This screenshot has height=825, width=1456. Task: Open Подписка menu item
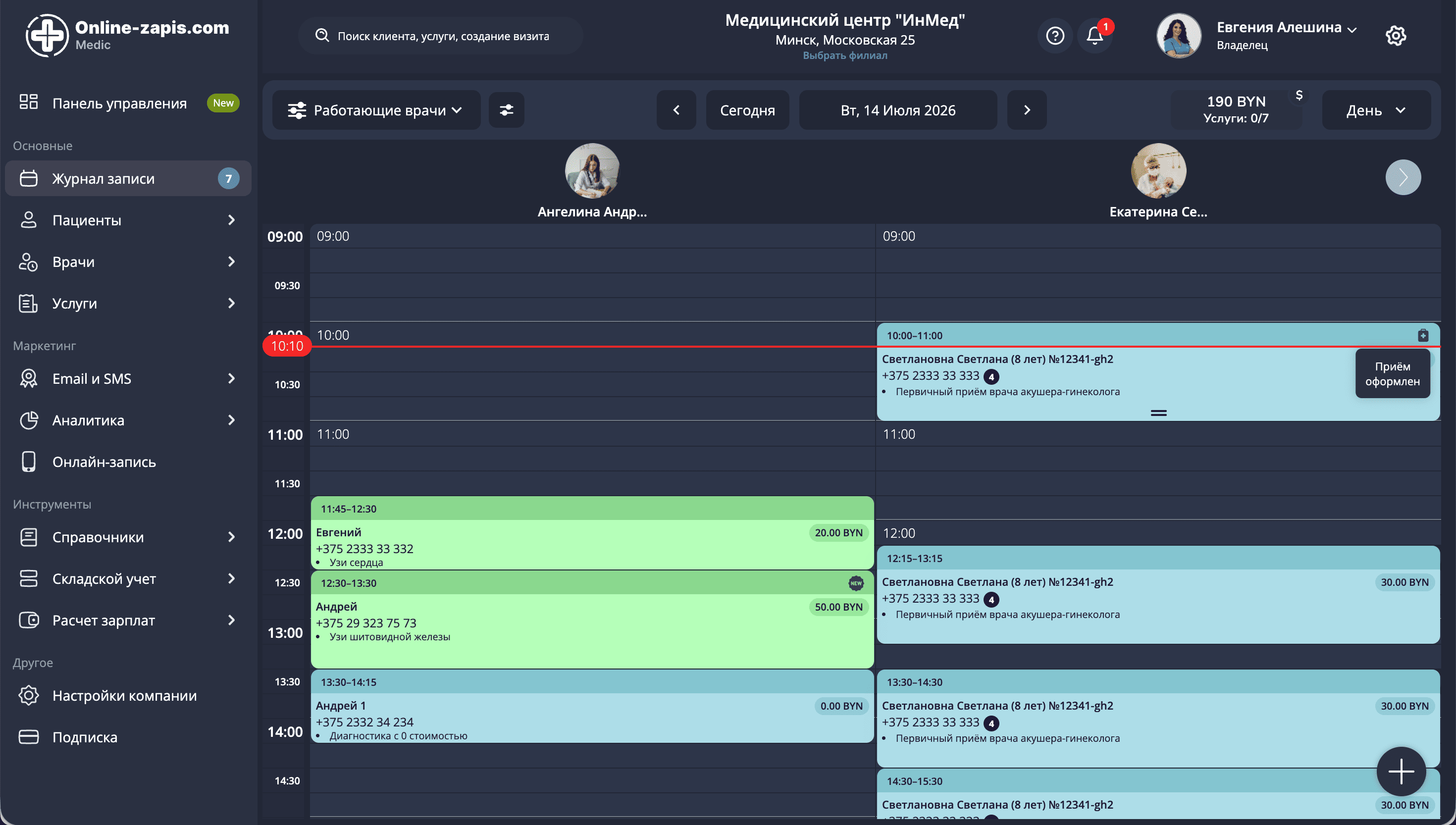128,737
